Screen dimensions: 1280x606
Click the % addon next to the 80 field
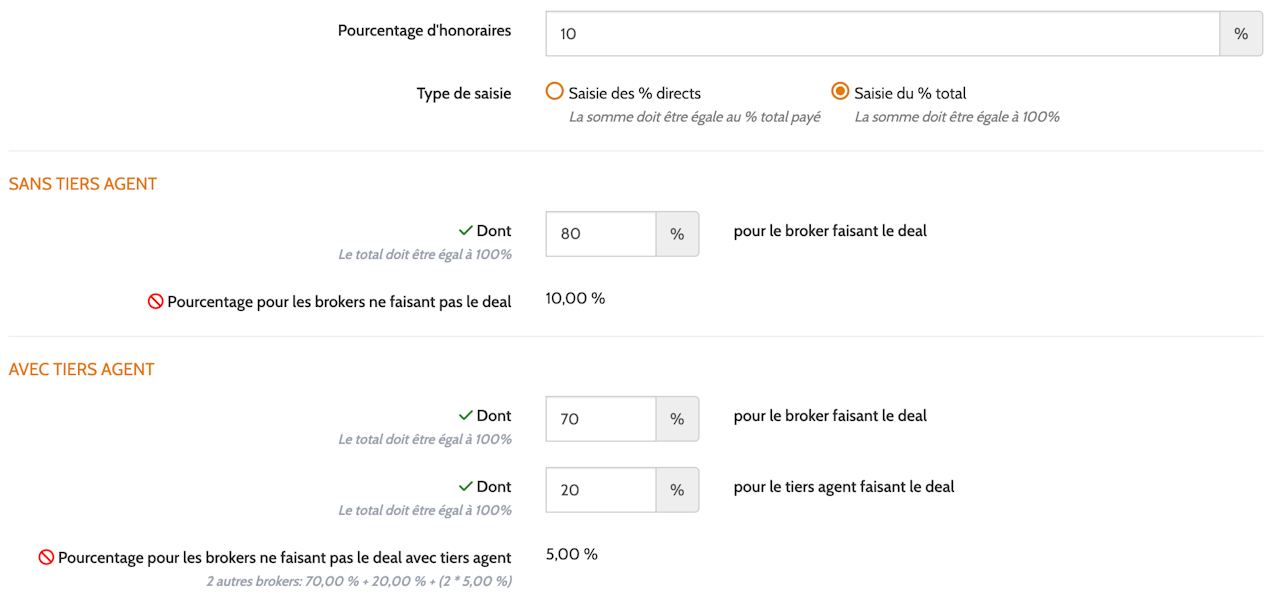click(x=677, y=234)
